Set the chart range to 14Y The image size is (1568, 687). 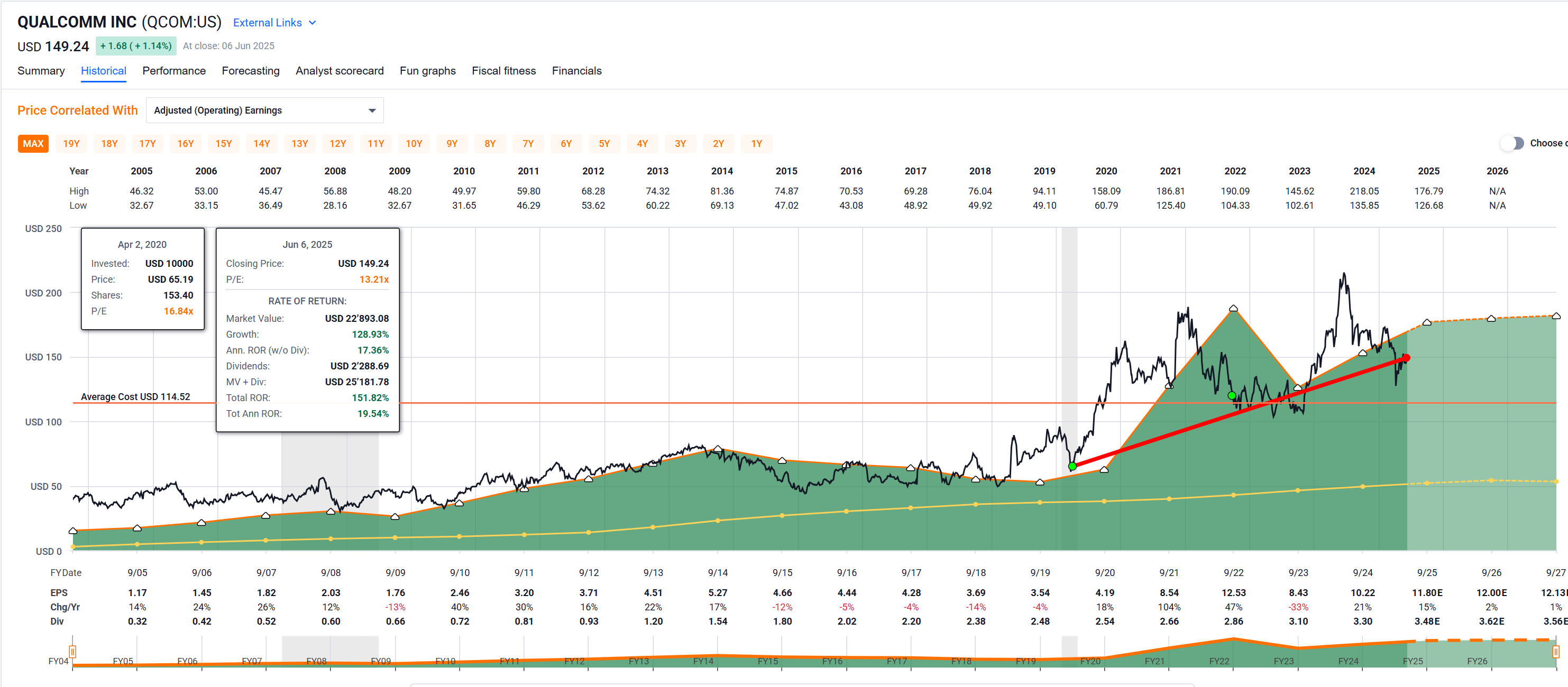point(262,144)
